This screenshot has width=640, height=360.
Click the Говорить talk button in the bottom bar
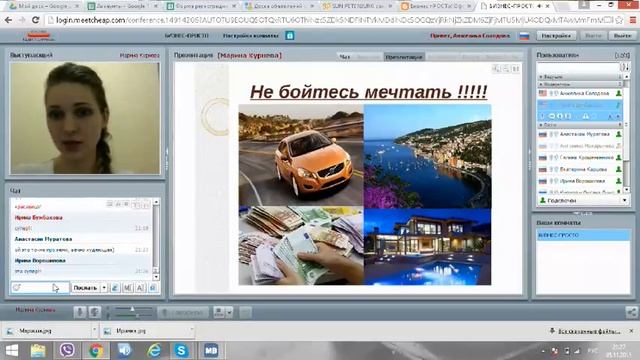pyautogui.click(x=183, y=313)
